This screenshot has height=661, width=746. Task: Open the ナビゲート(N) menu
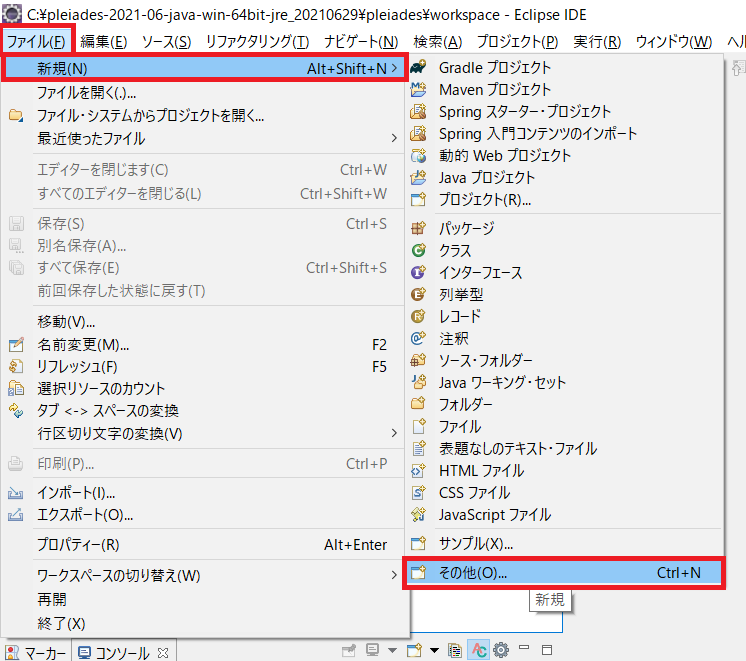361,42
